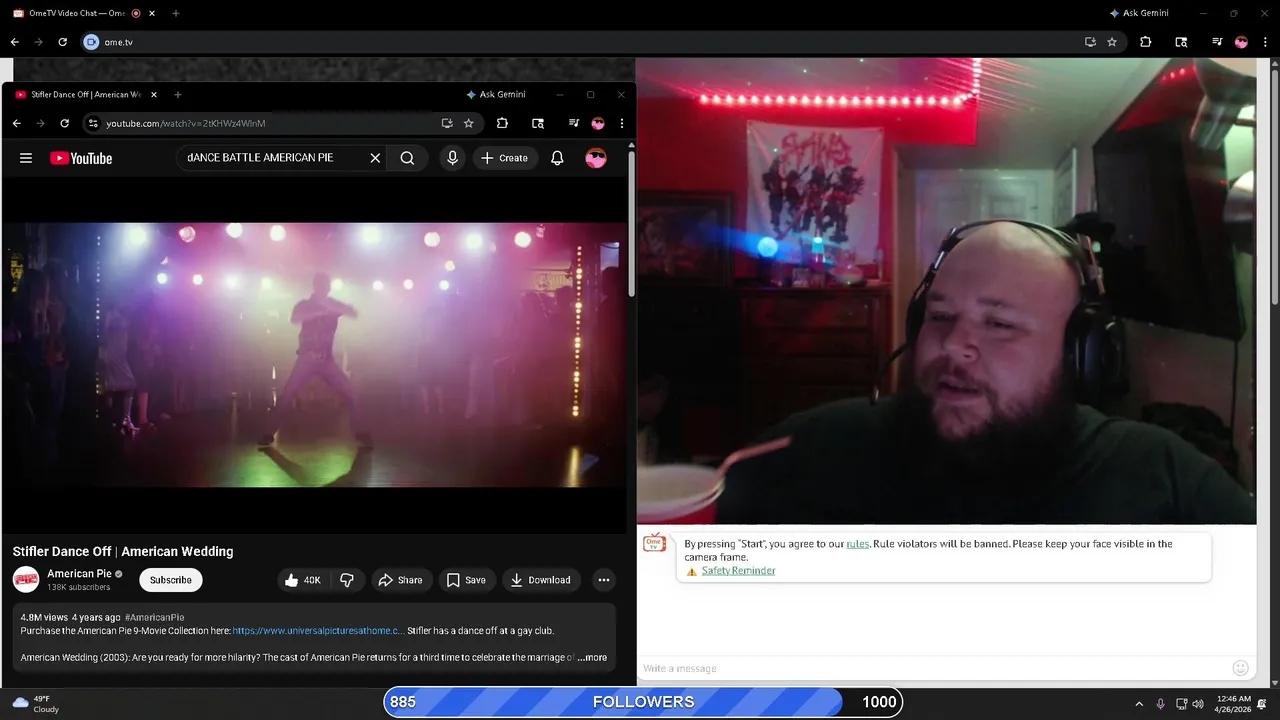
Task: Open the weather widget showing 49°F Cloudy
Action: [x=35, y=704]
